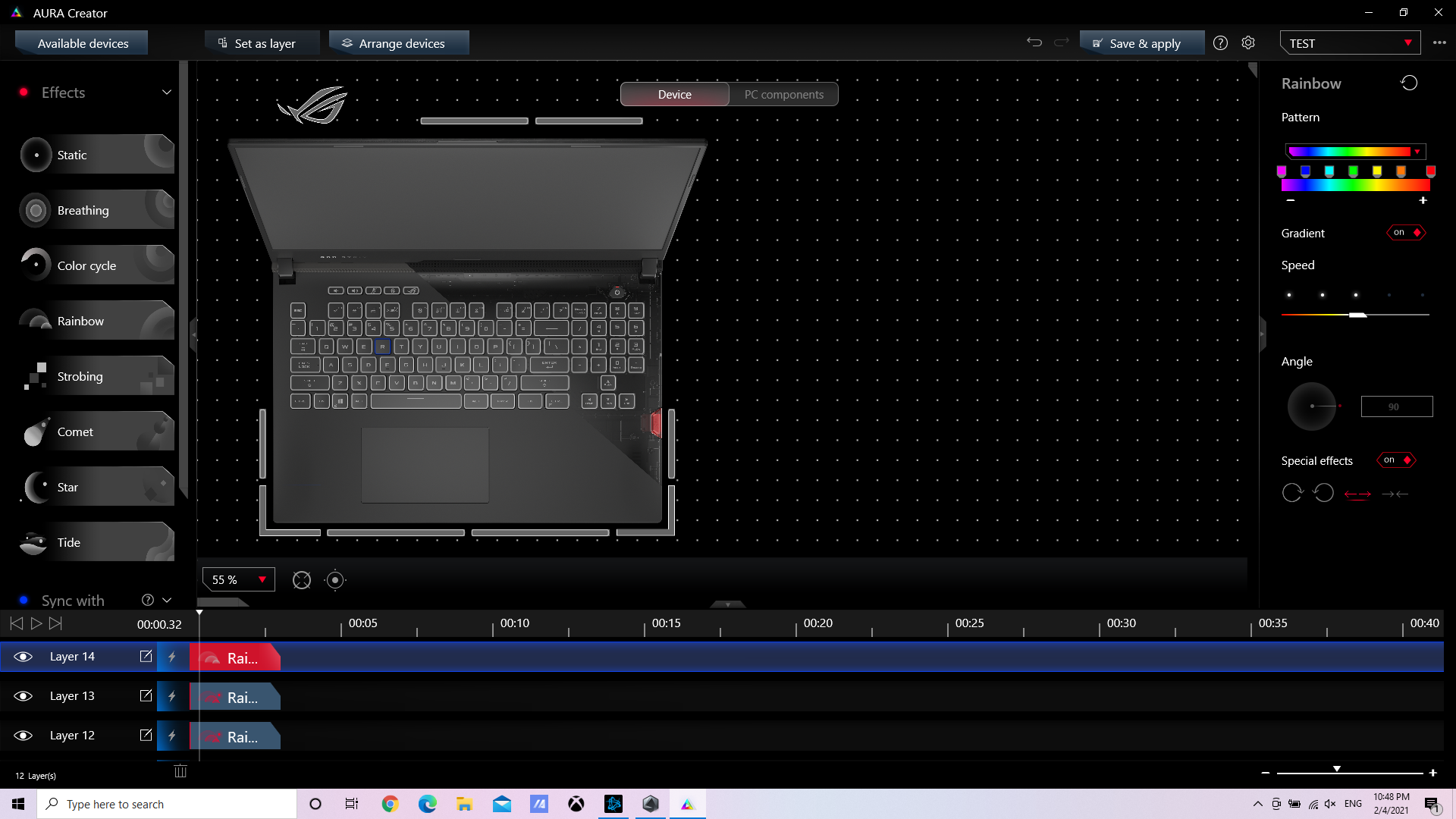Add a gradient color stop with plus
Viewport: 1456px width, 819px height.
pos(1423,200)
